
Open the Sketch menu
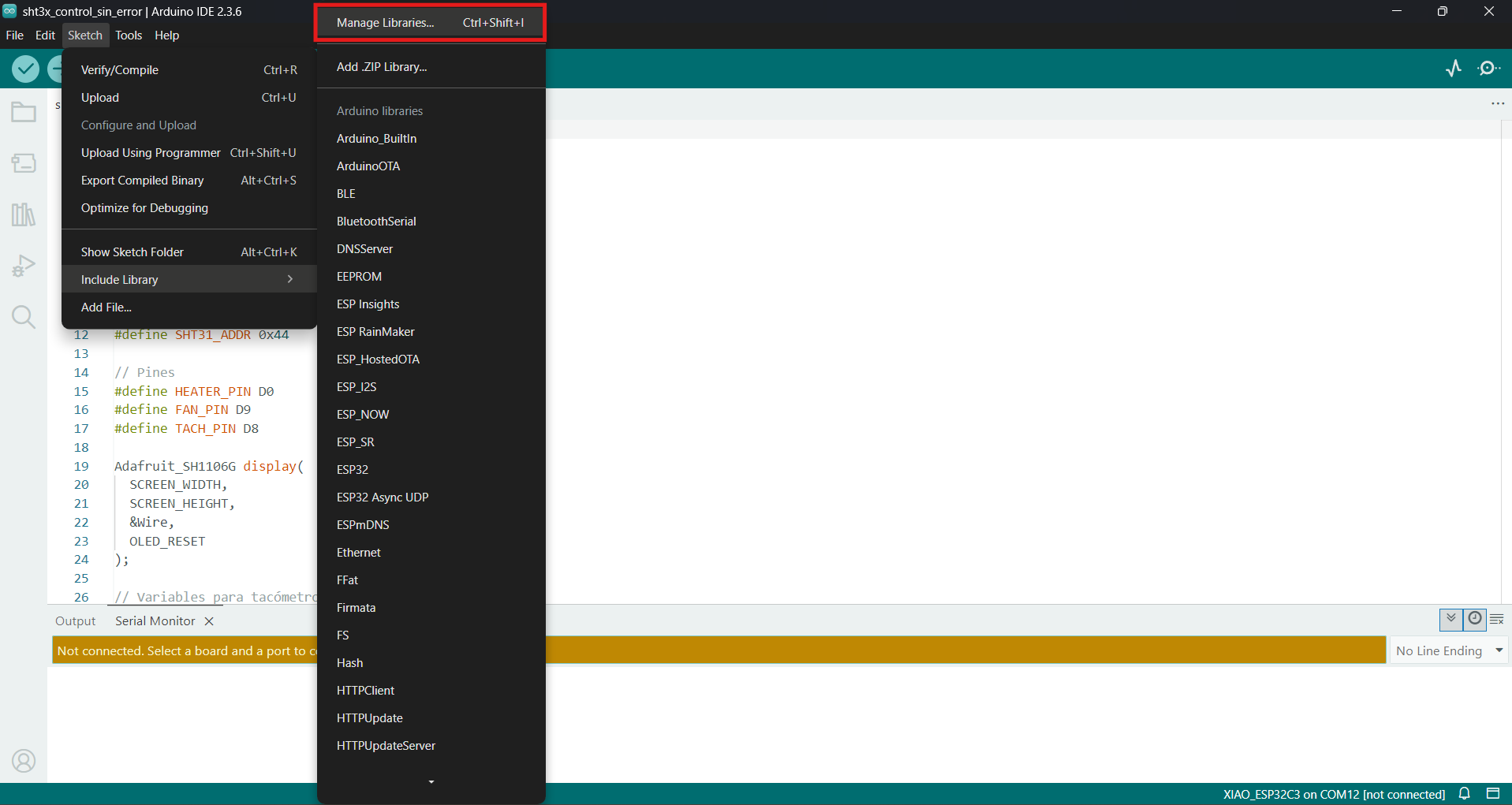click(85, 35)
